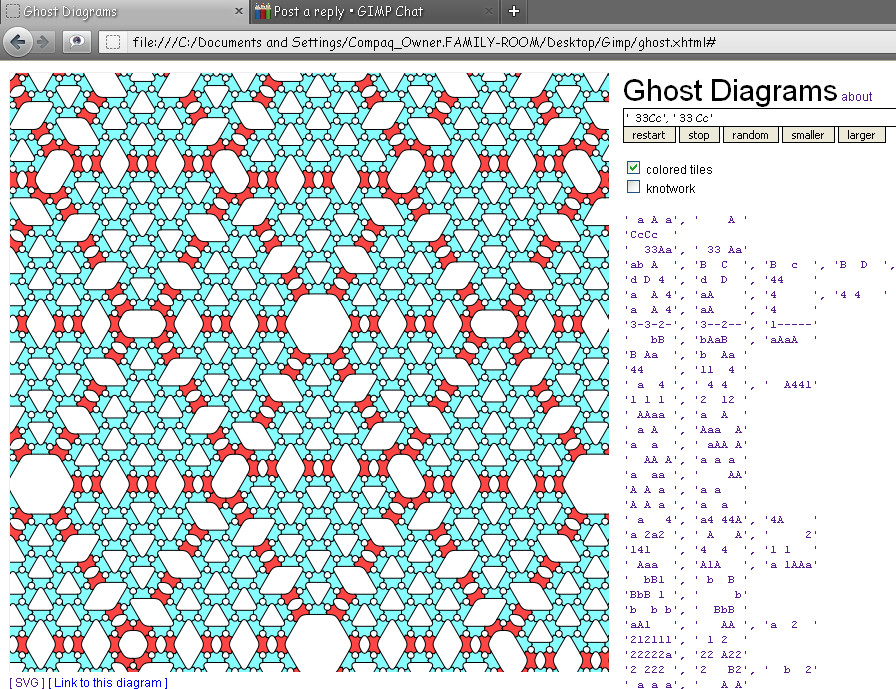Open a new tab with plus button

tap(514, 11)
